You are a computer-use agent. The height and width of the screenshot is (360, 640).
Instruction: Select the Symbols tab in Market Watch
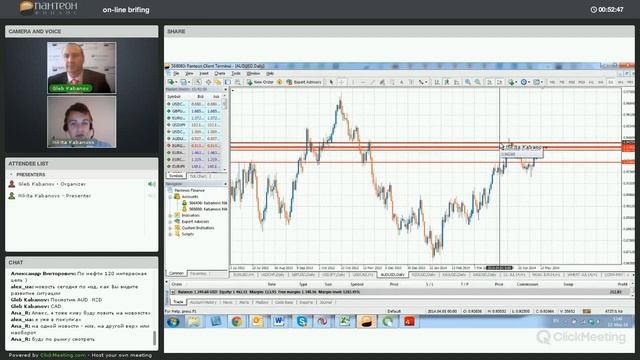[x=176, y=176]
